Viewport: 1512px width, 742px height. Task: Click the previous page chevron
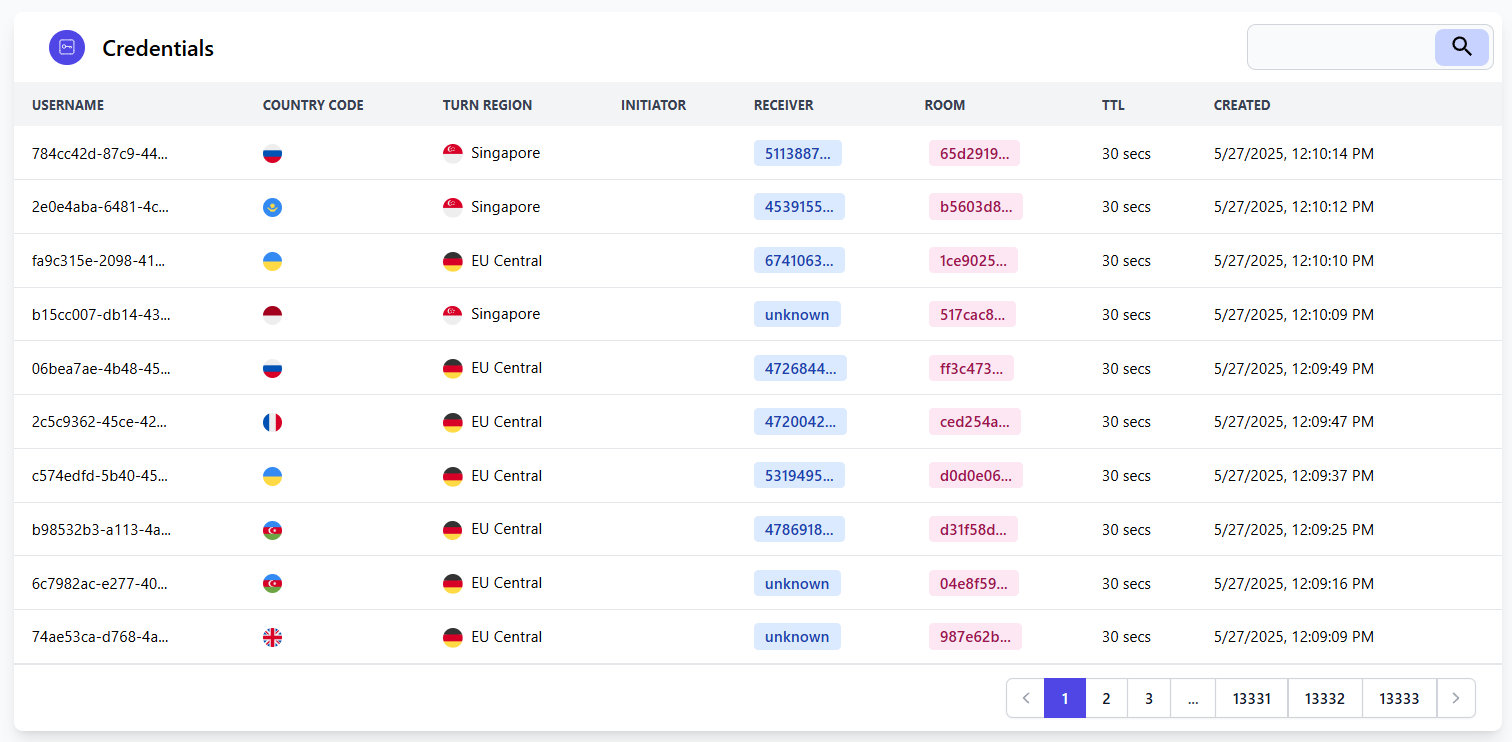(1025, 698)
